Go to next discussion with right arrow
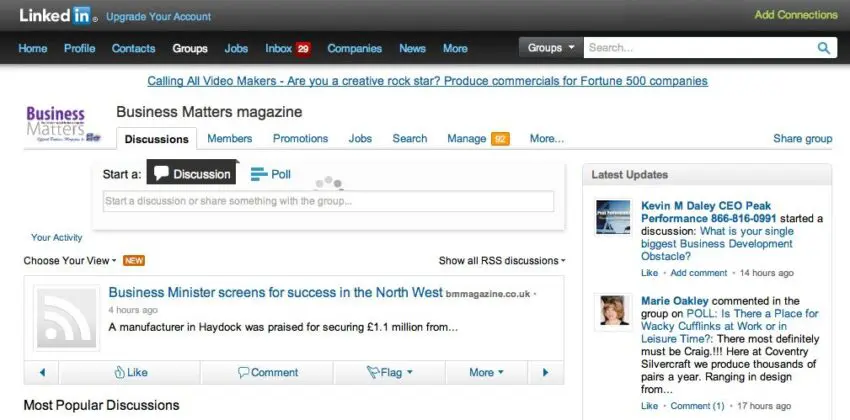 click(x=545, y=373)
